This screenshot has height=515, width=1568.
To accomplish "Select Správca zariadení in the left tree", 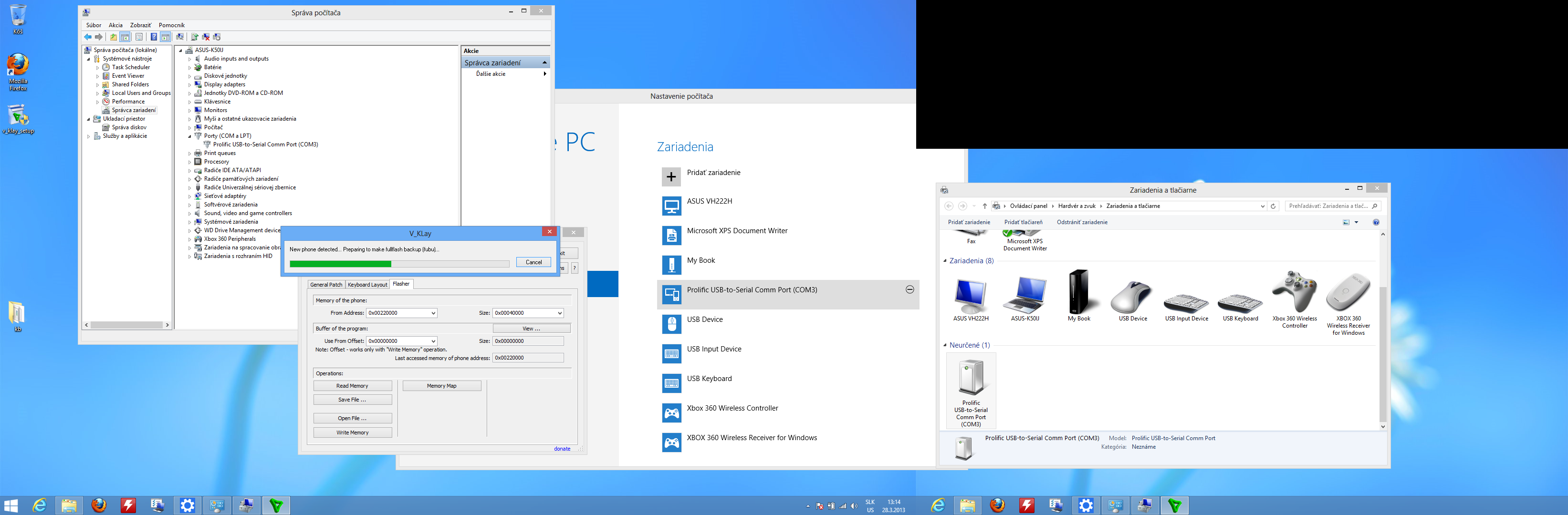I will [x=134, y=111].
